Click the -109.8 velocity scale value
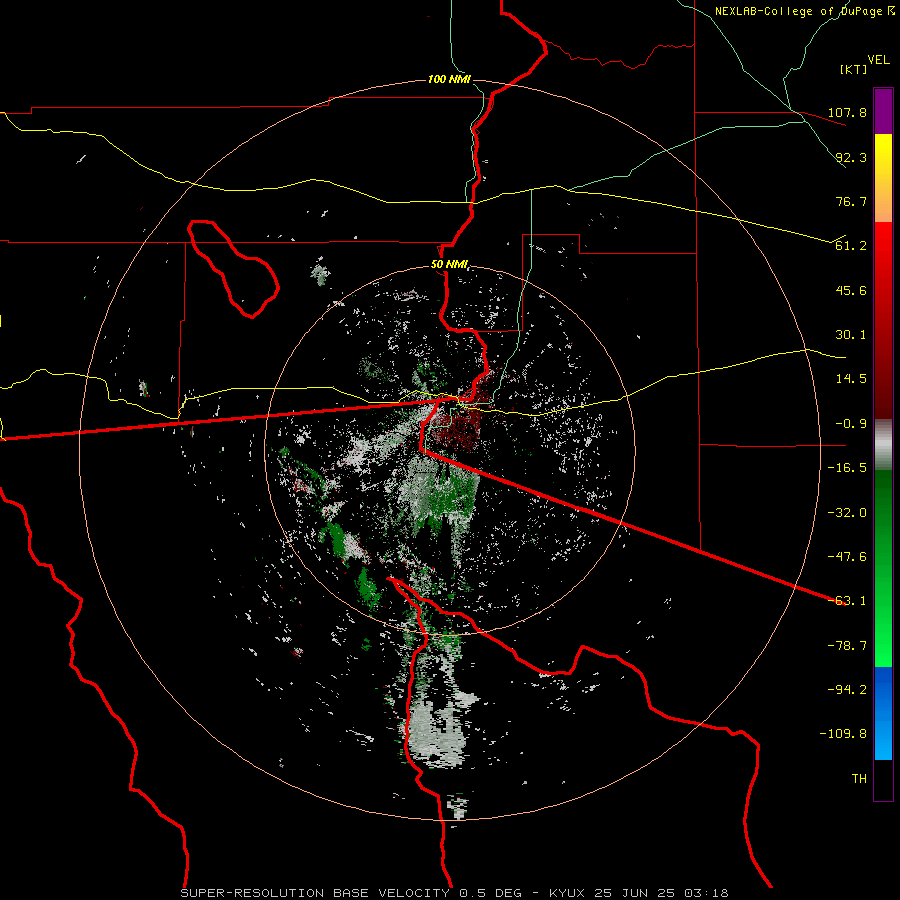Viewport: 900px width, 900px height. (843, 734)
